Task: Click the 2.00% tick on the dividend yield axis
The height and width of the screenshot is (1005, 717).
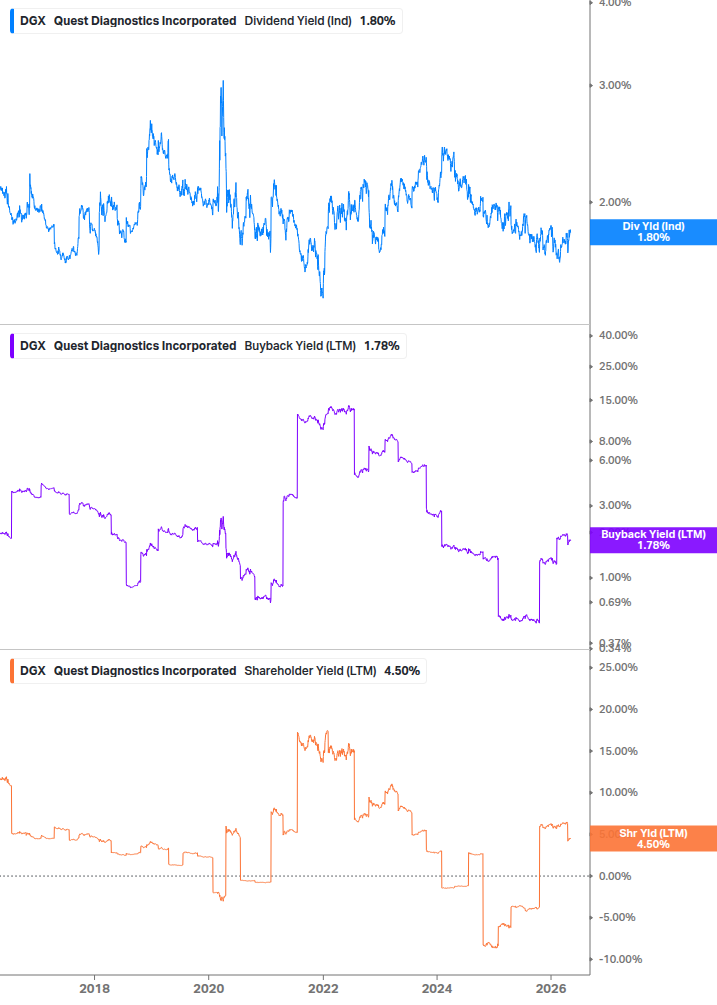Action: coord(615,203)
